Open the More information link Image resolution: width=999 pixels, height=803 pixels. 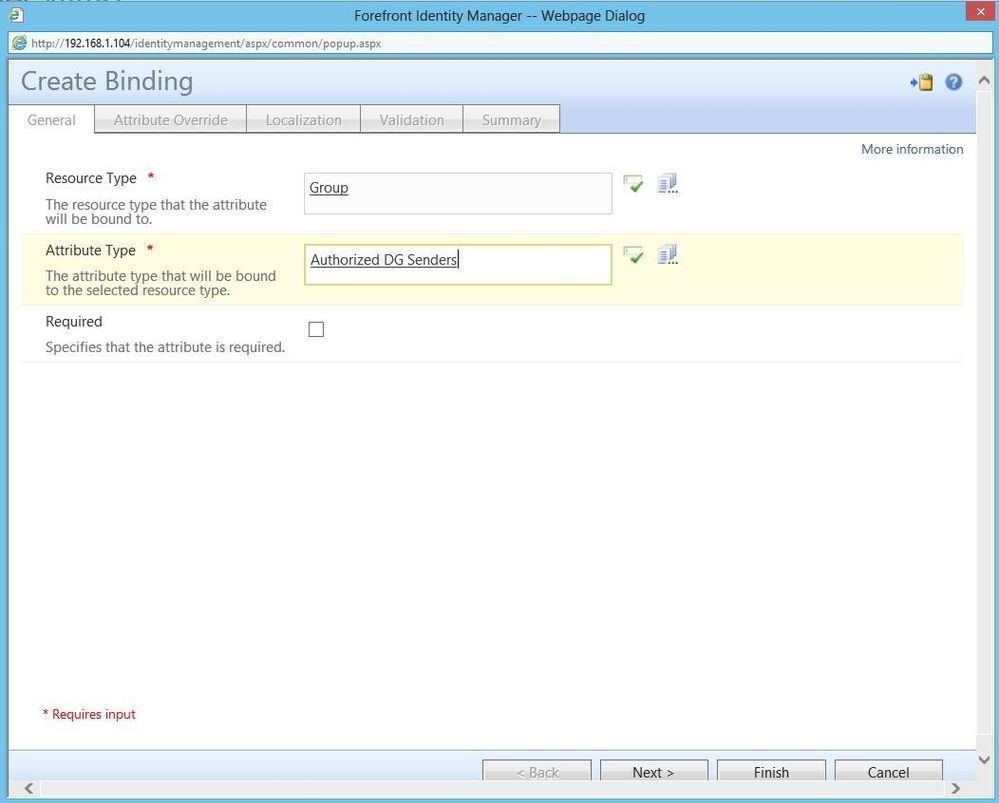(912, 149)
